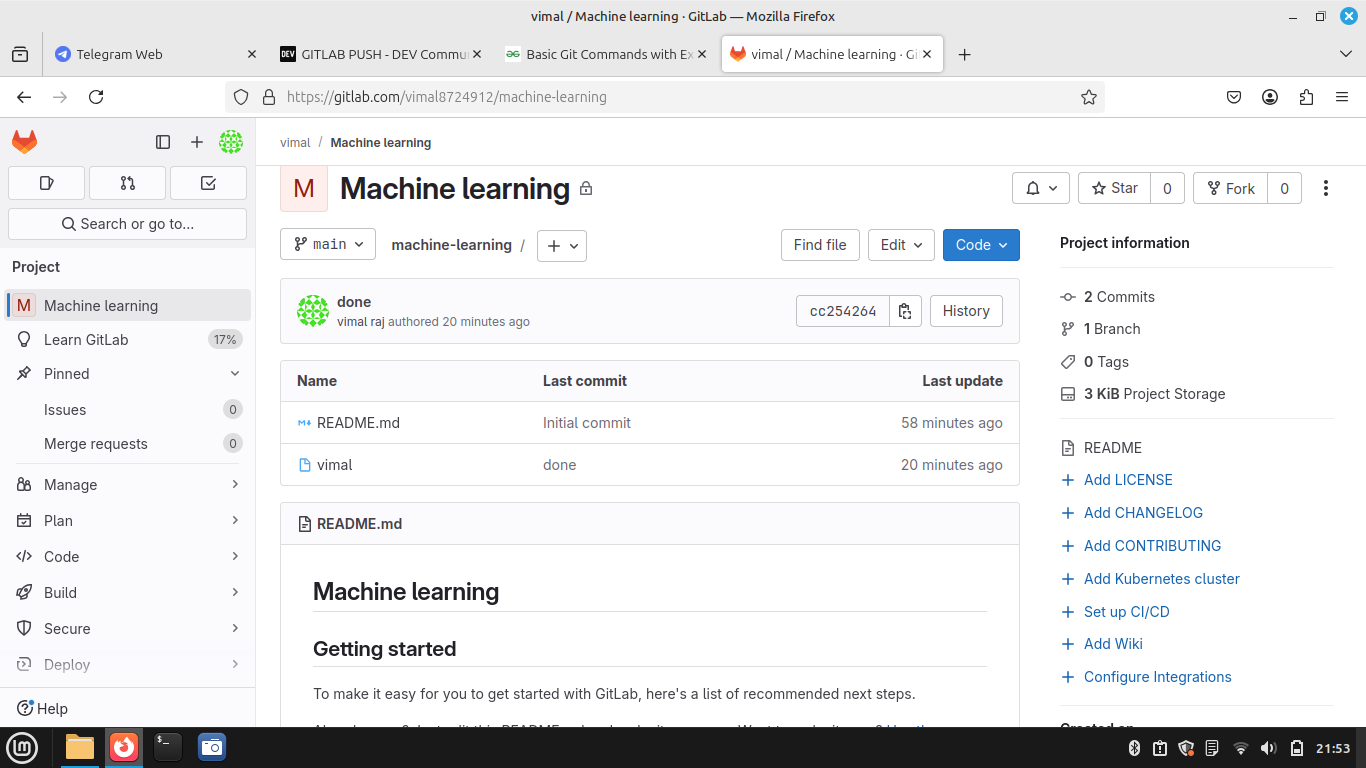
Task: Click the GitLab fox logo
Action: pos(25,142)
